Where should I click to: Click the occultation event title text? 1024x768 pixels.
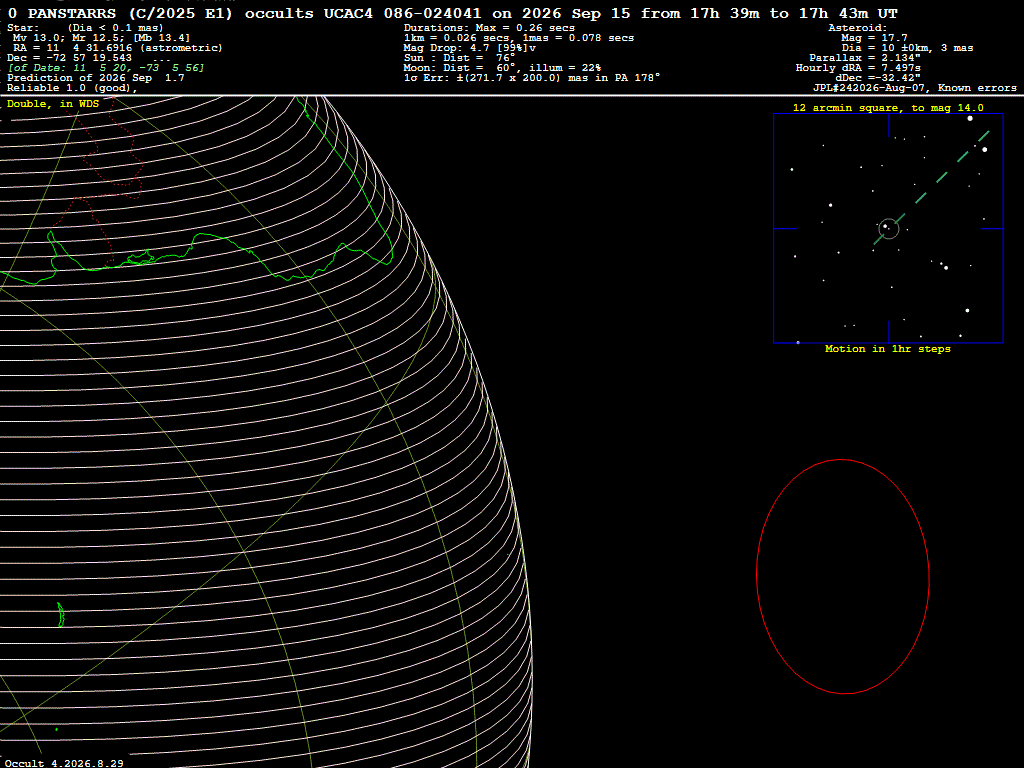[453, 13]
